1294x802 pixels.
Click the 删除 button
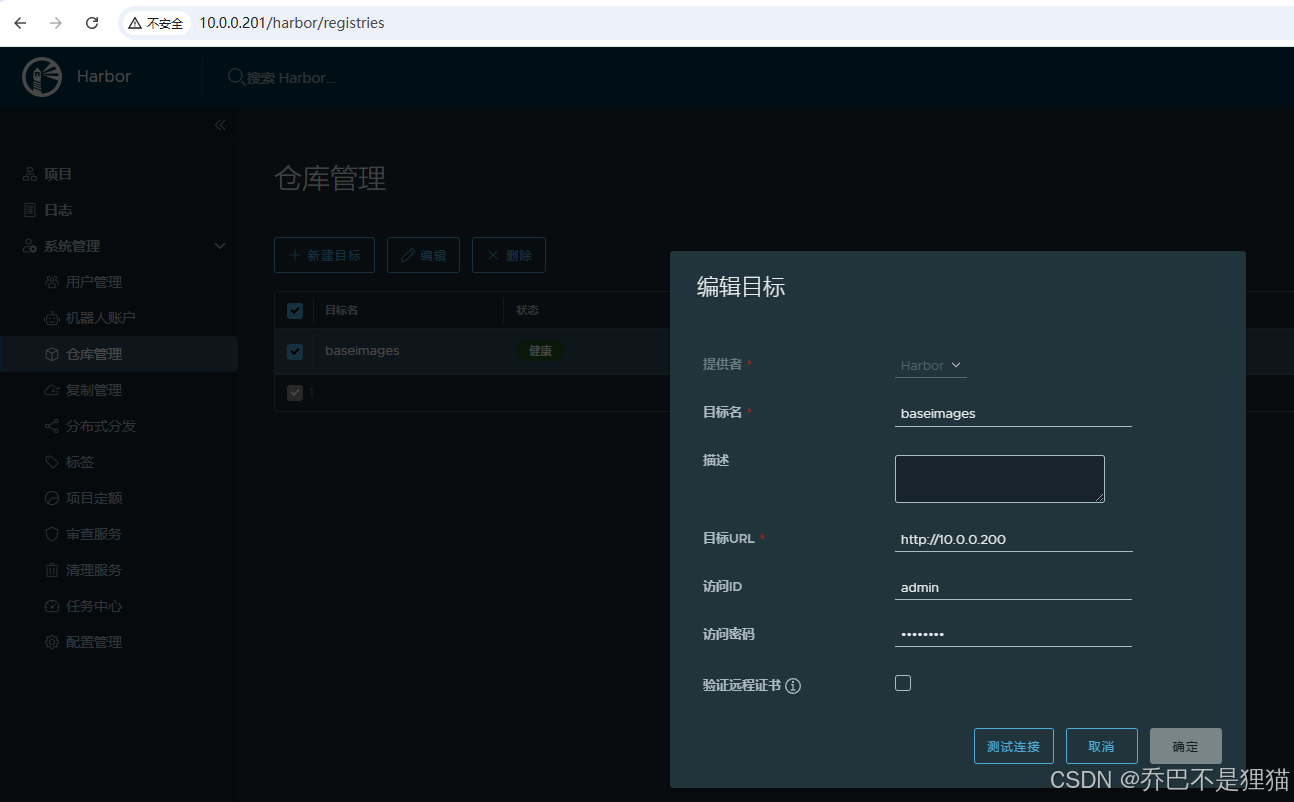pyautogui.click(x=508, y=255)
